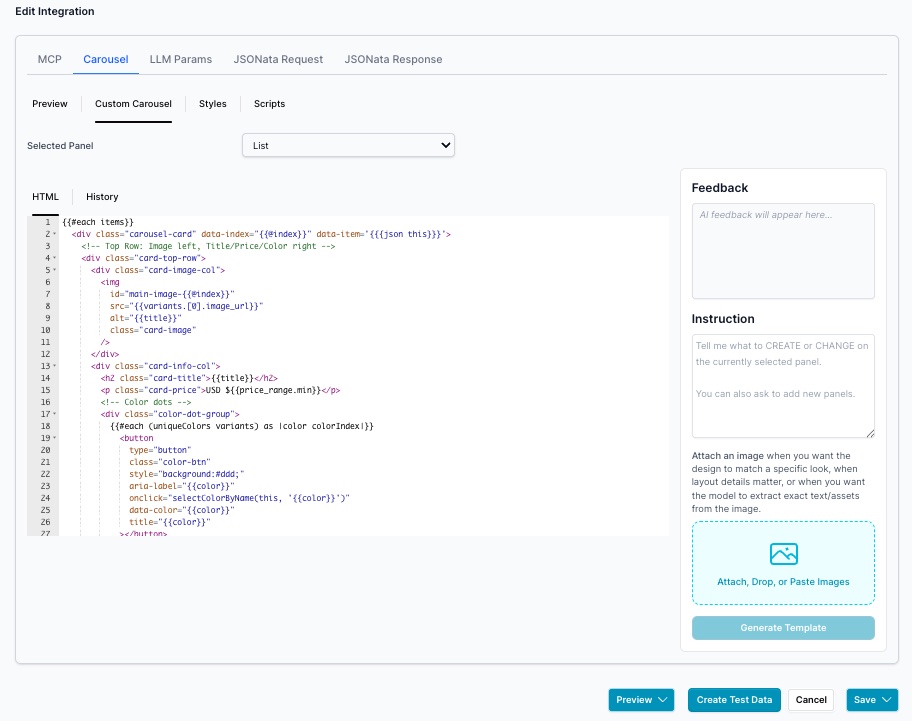Switch to the MCP tab
912x721 pixels.
pos(49,59)
